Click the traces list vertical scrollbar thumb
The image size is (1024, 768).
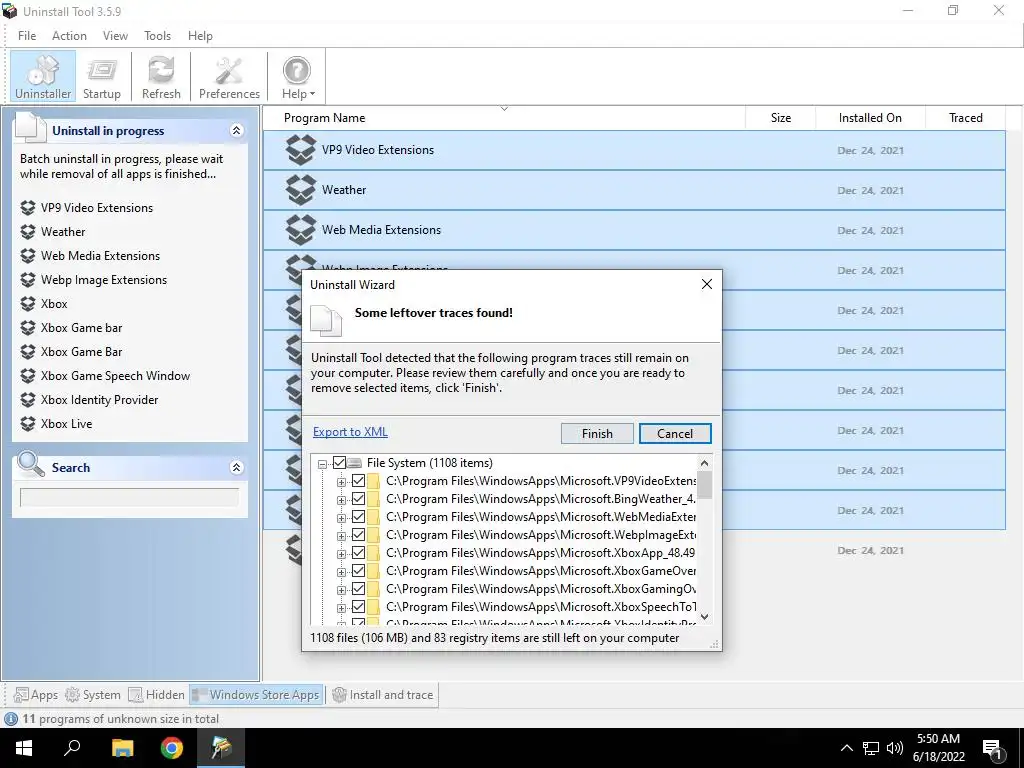pyautogui.click(x=704, y=485)
